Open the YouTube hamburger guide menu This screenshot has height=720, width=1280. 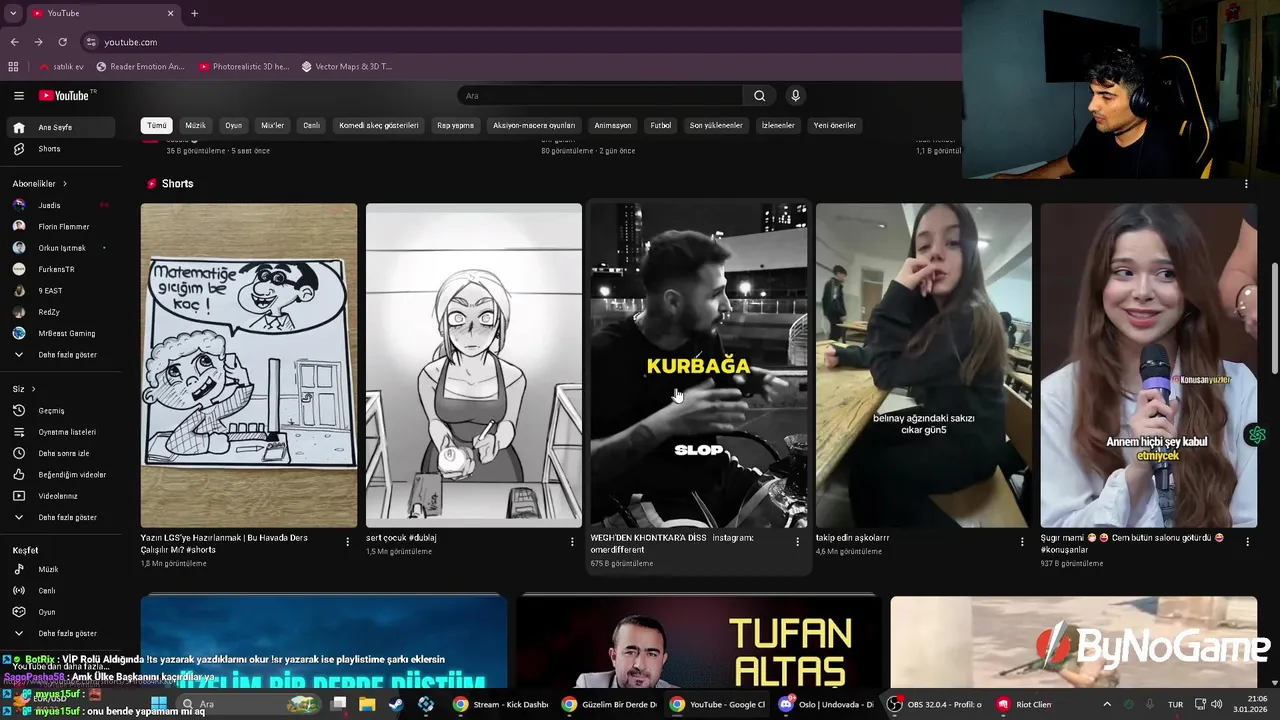pos(18,96)
